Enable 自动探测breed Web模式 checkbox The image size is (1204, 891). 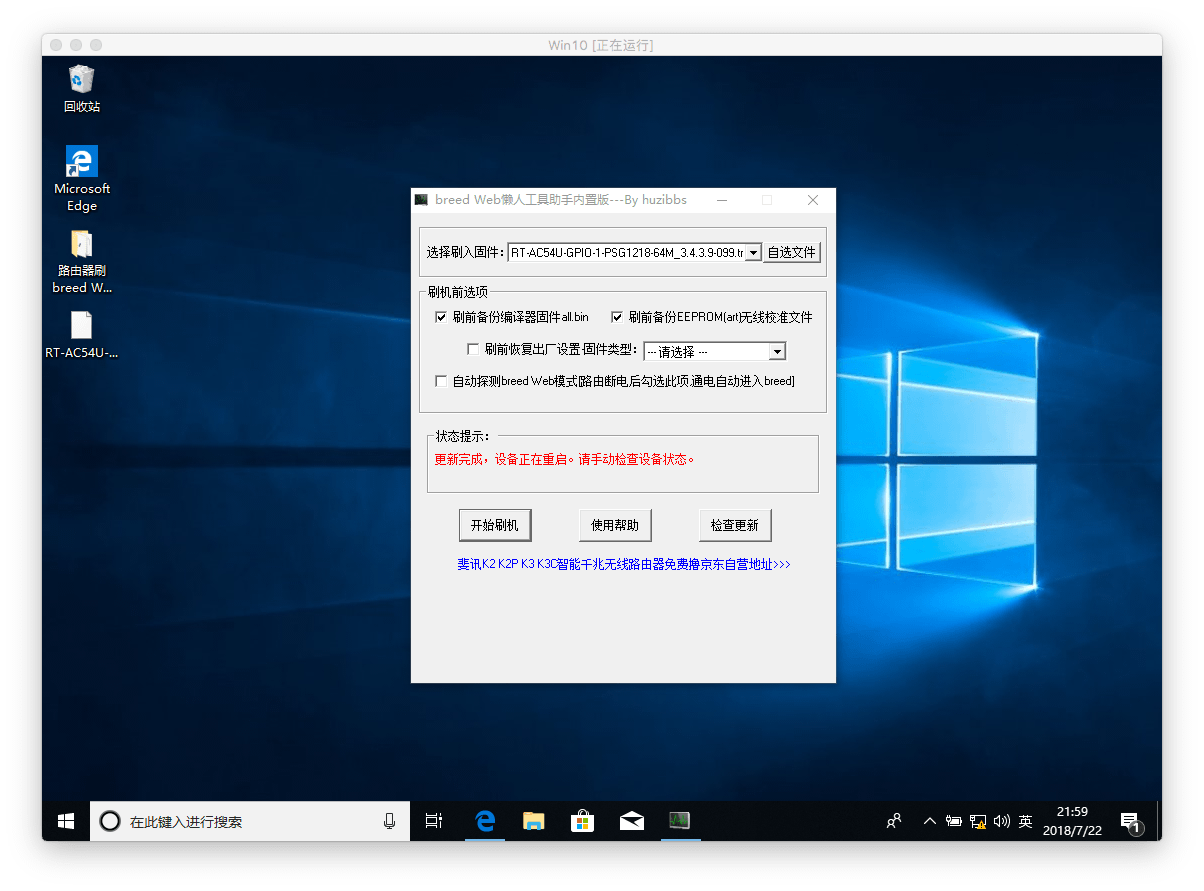[441, 381]
